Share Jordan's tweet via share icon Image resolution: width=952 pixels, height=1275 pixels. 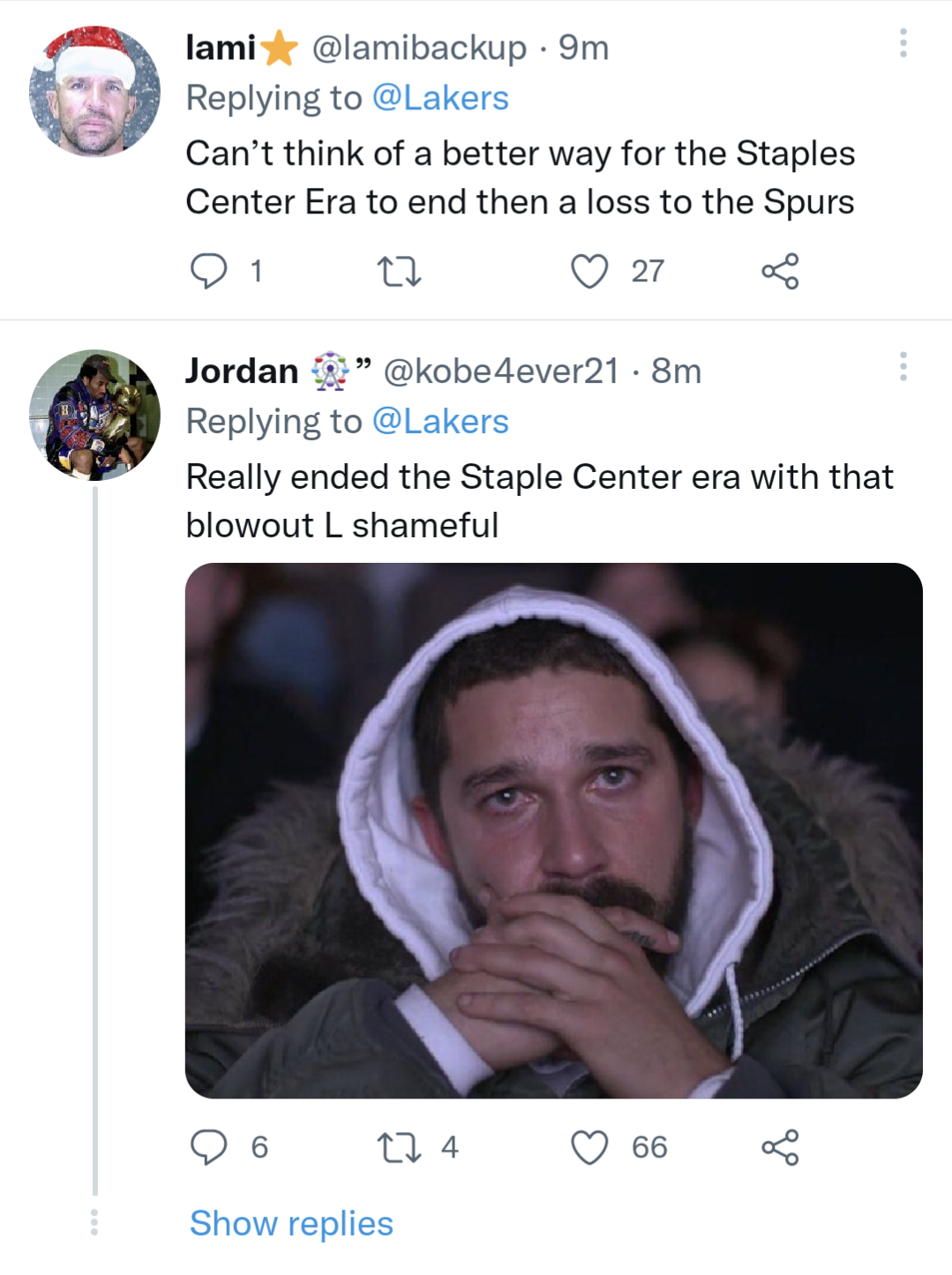coord(780,1147)
